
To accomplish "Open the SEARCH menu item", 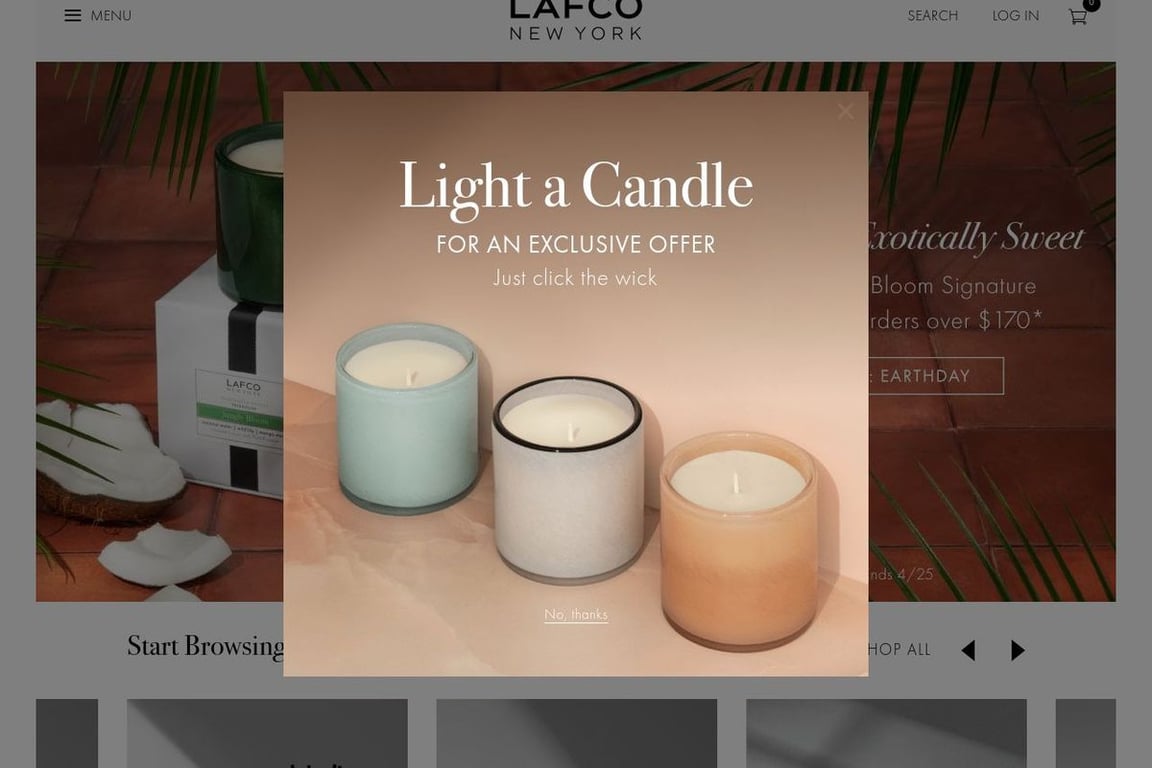I will tap(932, 15).
